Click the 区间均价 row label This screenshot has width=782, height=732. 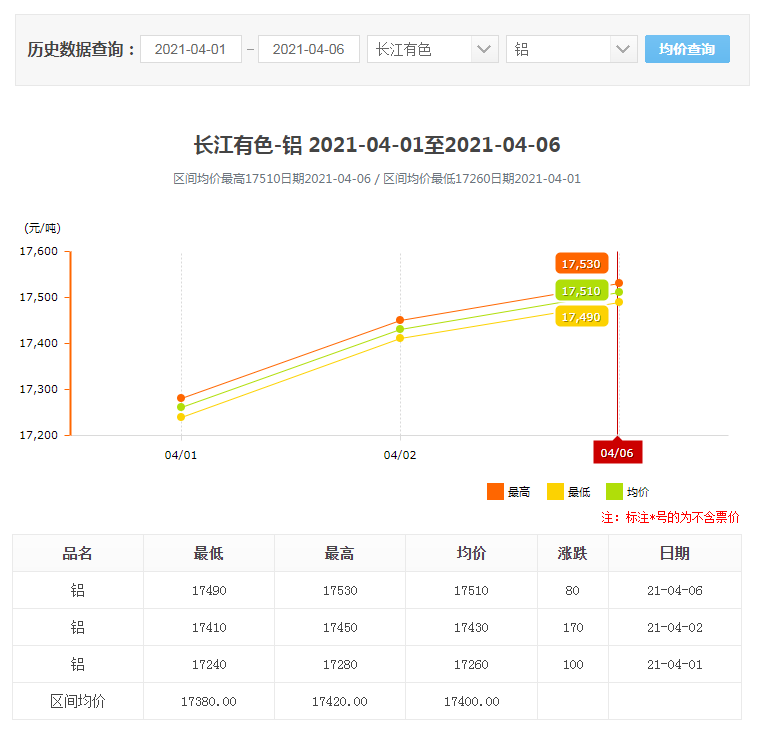click(78, 701)
